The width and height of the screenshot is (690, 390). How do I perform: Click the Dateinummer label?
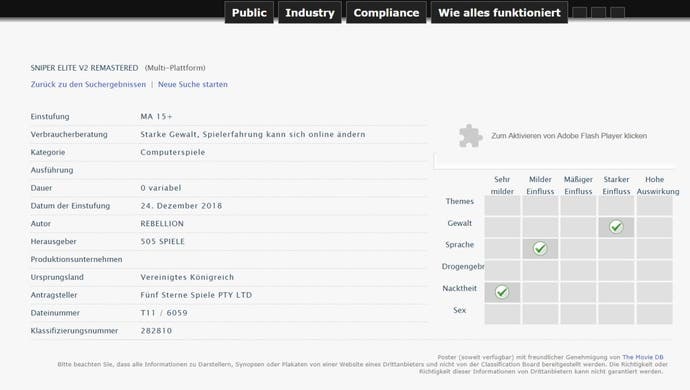[x=55, y=313]
